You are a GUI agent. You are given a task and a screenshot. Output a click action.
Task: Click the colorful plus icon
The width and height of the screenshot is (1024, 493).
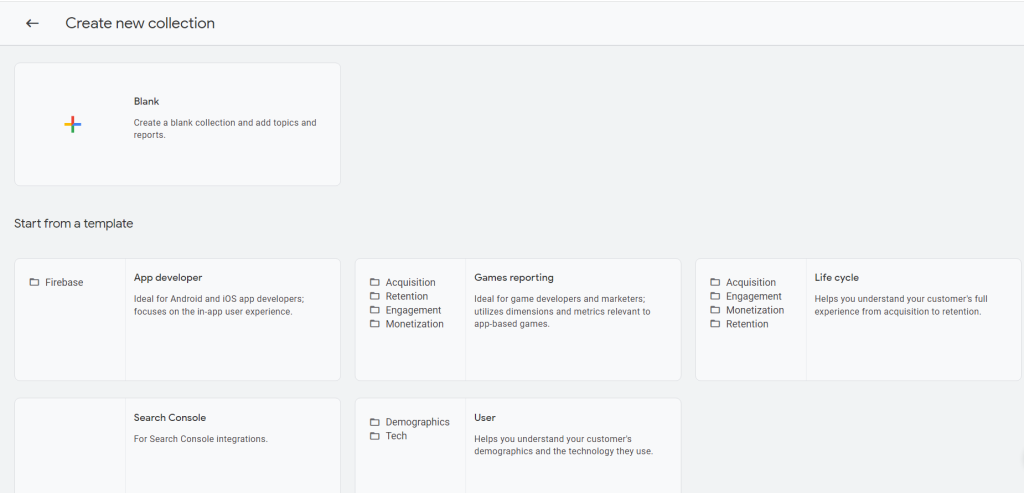(x=72, y=124)
